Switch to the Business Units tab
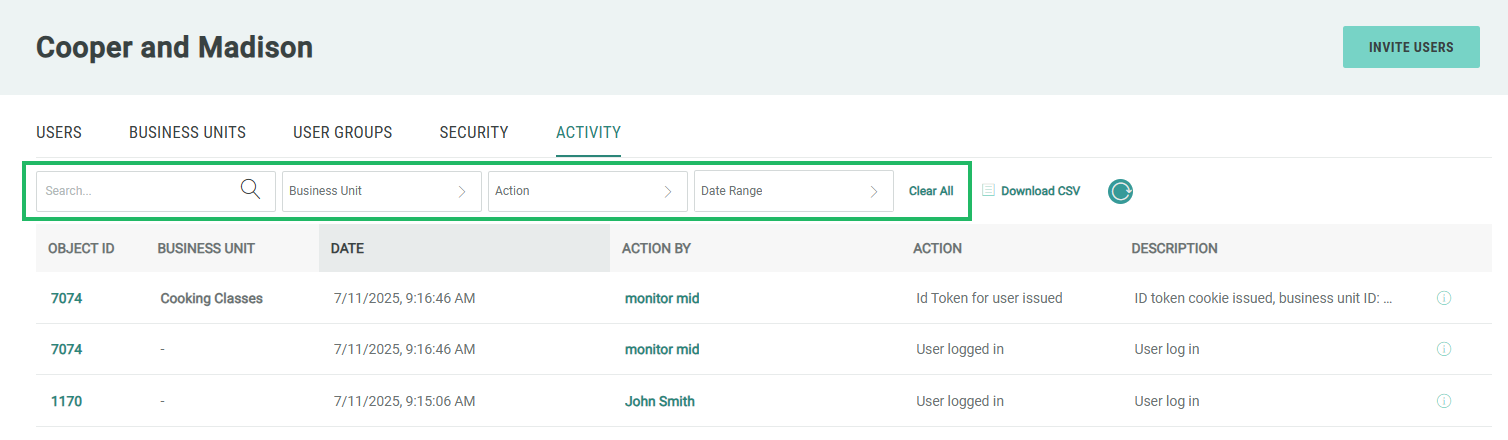Viewport: 1508px width, 440px height. [187, 133]
